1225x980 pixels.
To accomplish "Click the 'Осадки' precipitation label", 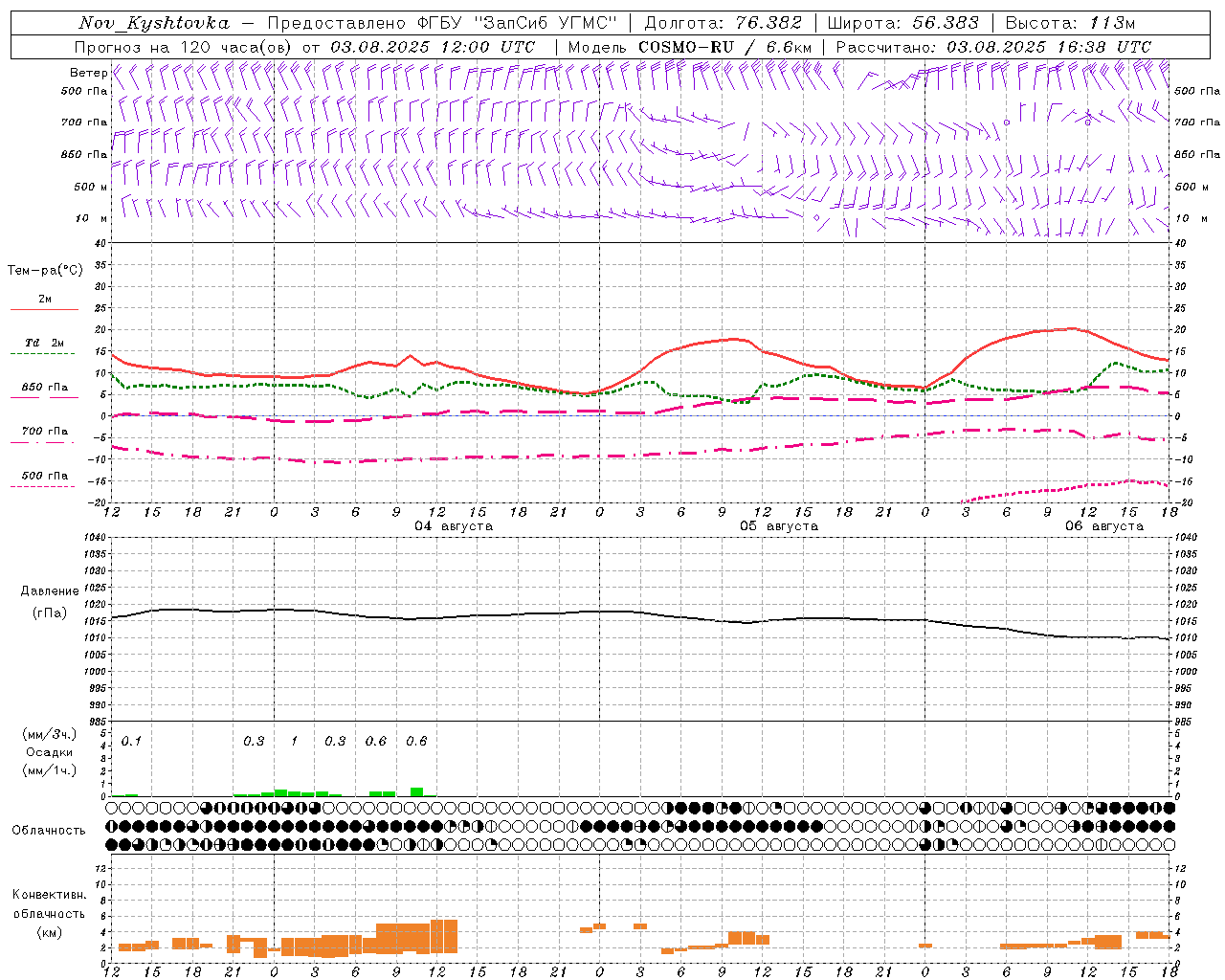I will tap(49, 752).
